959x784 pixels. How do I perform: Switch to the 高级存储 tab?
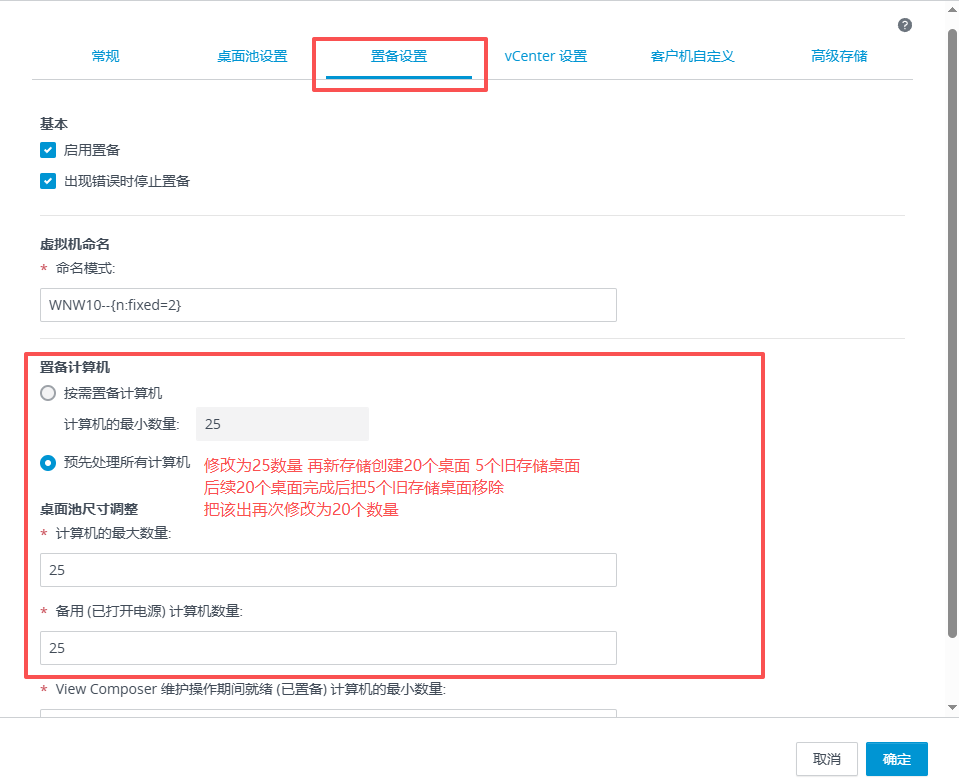click(x=839, y=56)
